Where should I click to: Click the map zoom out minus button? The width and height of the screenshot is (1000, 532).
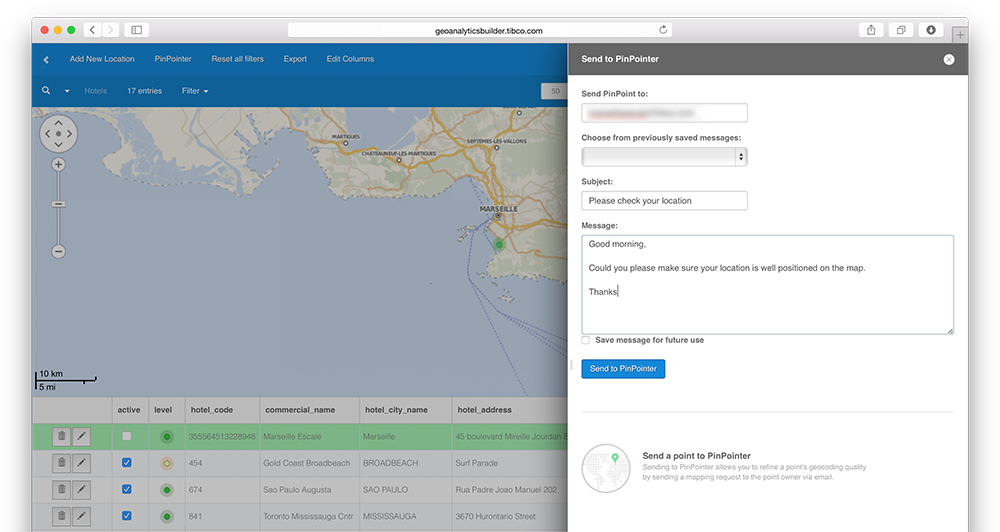tap(58, 251)
